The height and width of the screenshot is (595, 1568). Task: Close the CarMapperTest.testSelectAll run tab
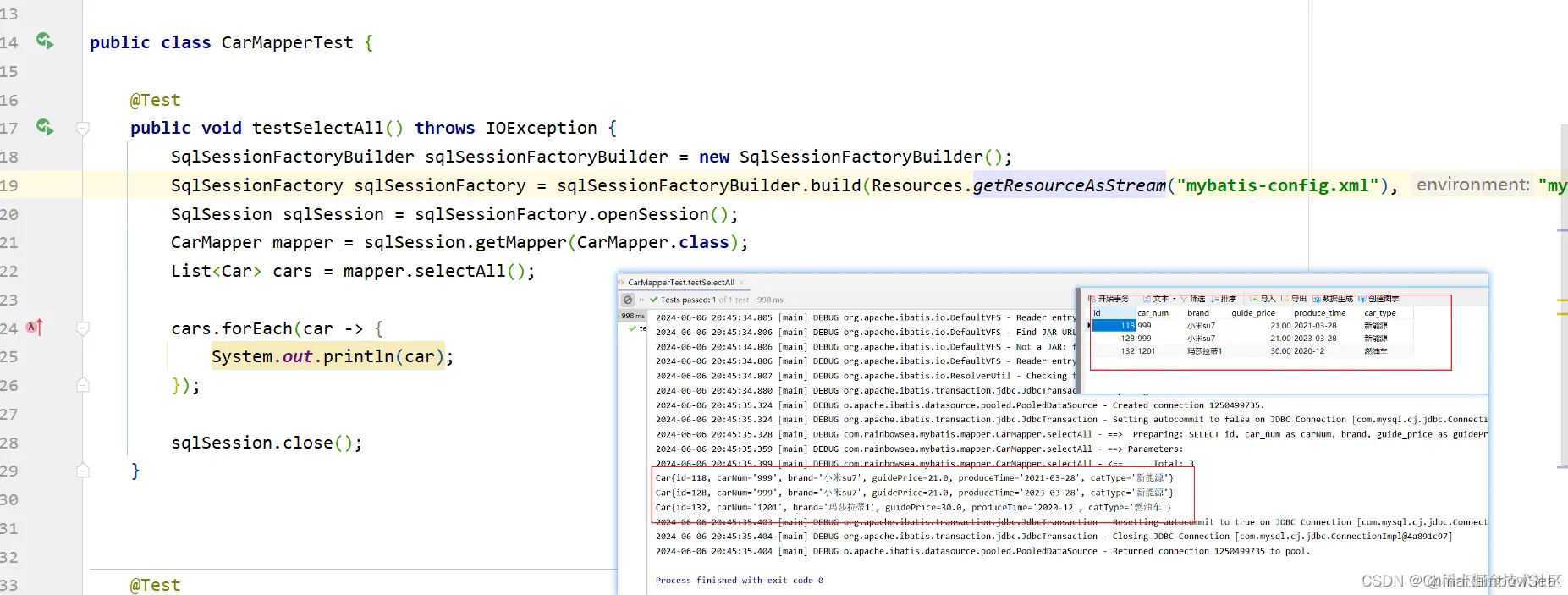coord(742,283)
